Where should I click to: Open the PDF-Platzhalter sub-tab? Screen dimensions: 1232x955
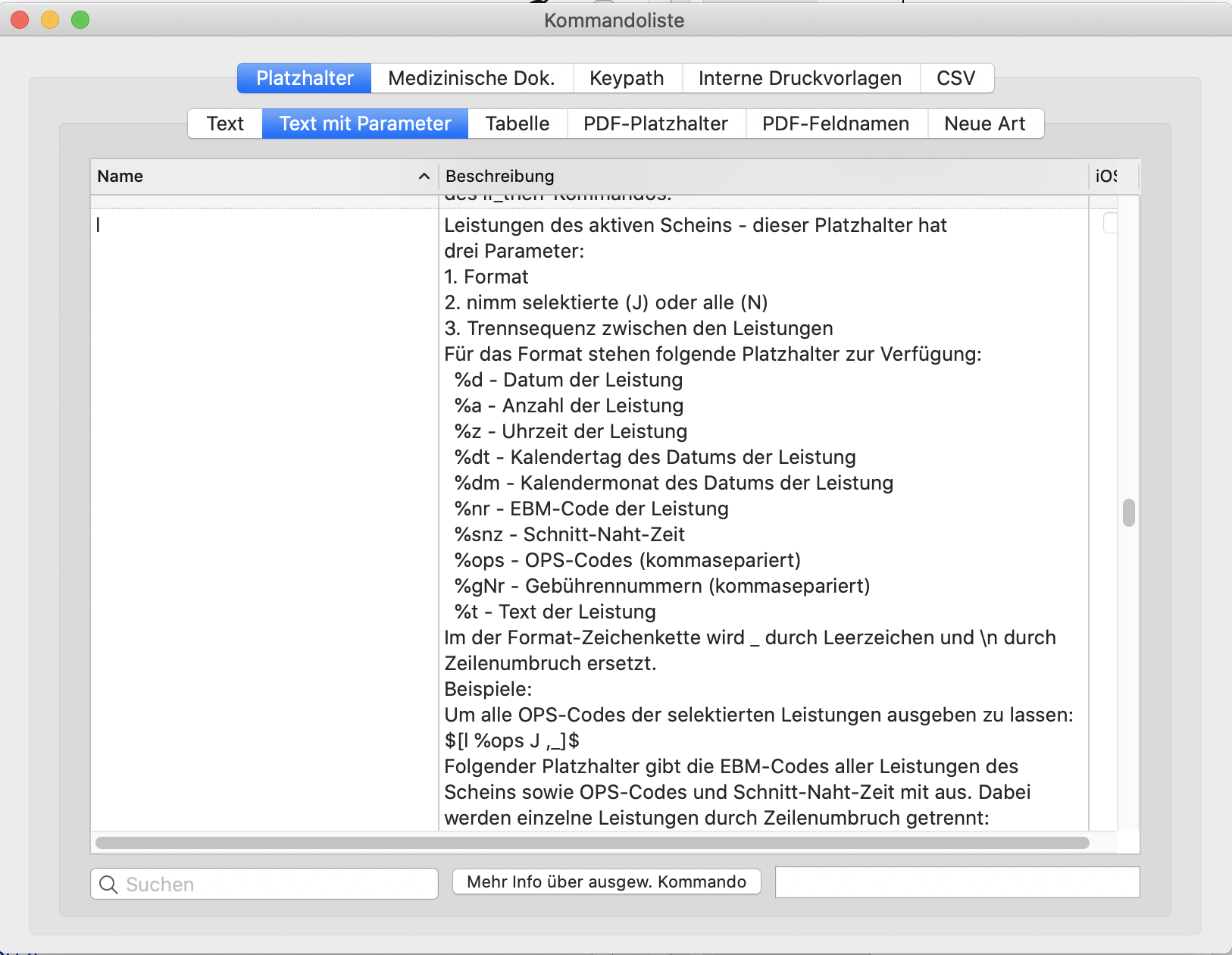click(x=656, y=124)
